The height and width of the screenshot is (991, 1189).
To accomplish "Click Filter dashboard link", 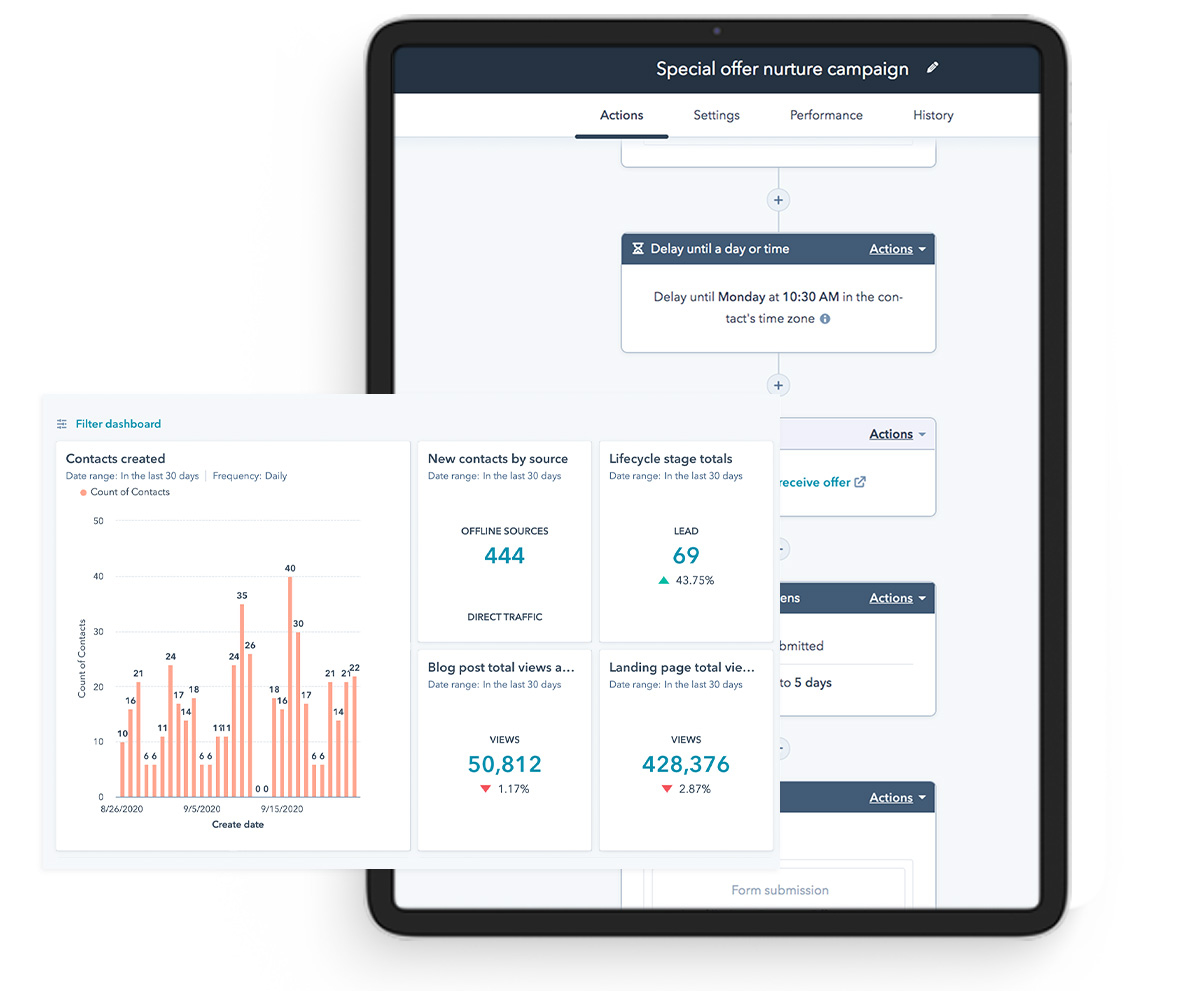I will [x=118, y=424].
